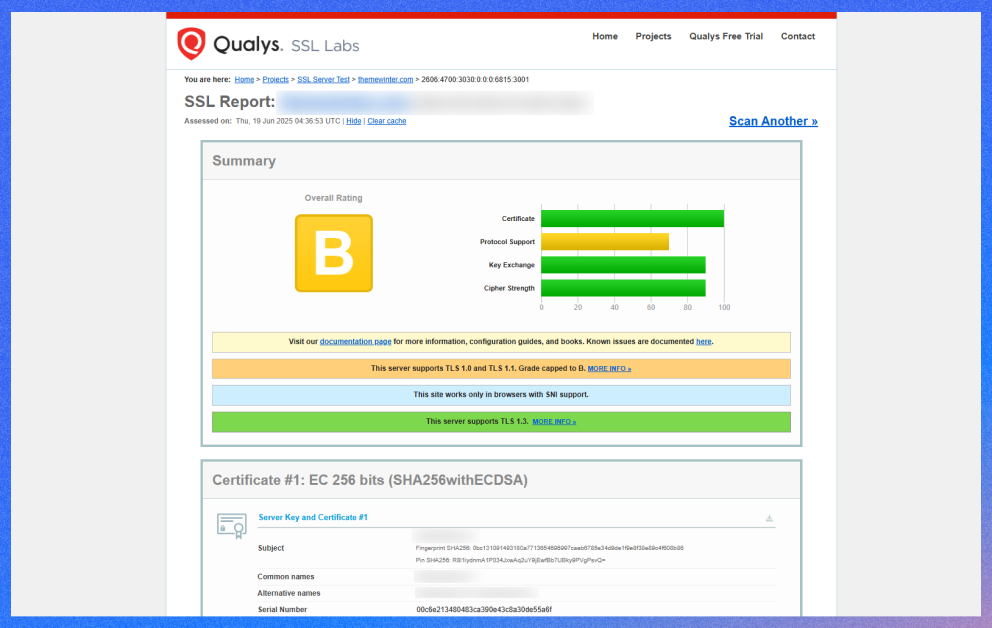
Task: Click the certificate icon beside Server Key
Action: [x=232, y=526]
